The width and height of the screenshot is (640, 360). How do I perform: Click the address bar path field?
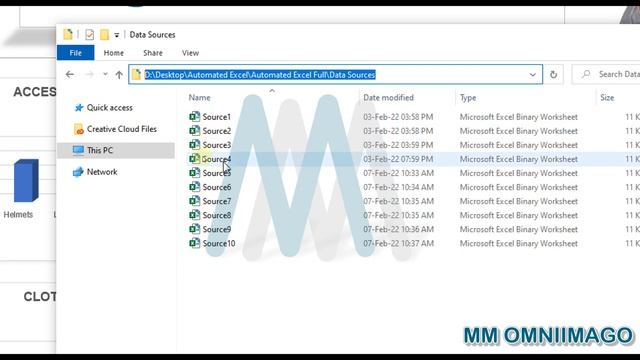(336, 74)
